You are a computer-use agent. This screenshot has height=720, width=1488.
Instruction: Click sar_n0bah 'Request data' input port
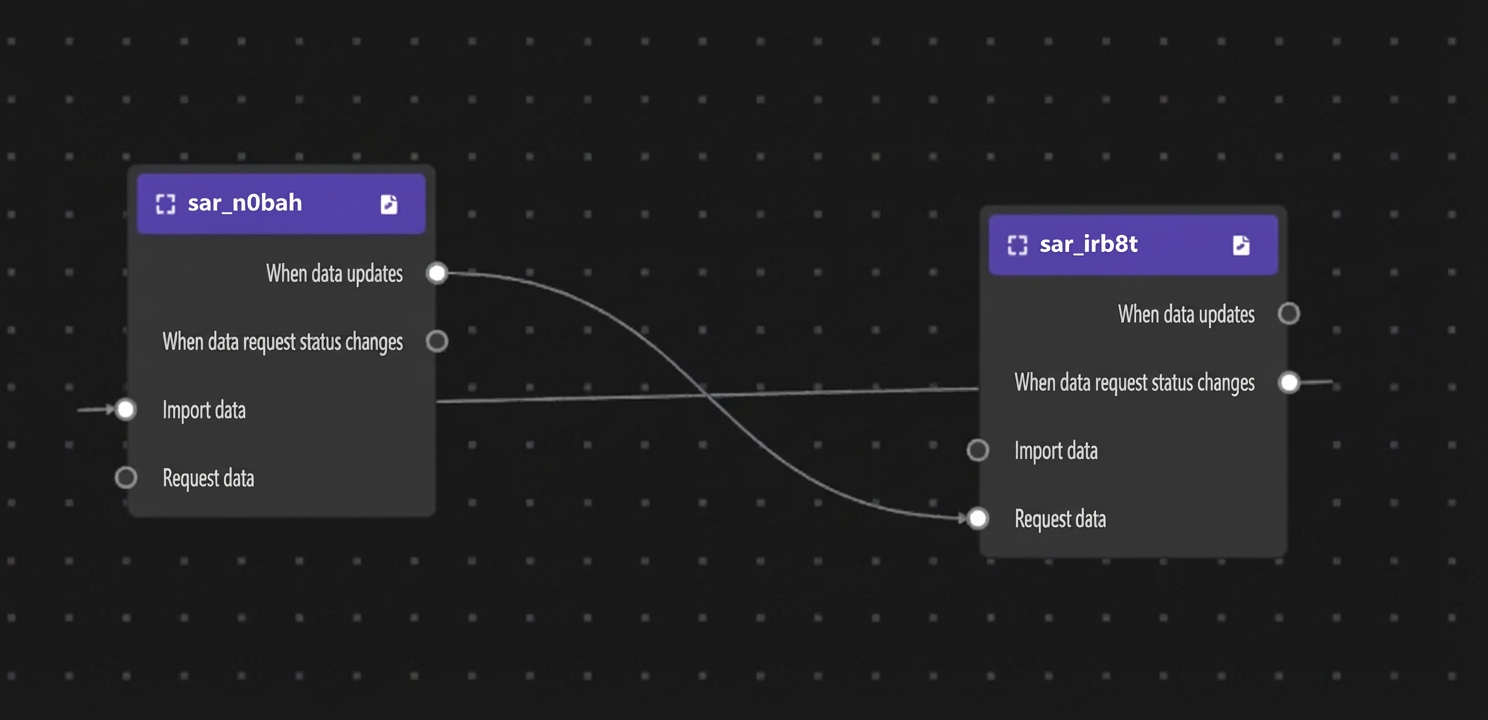(x=125, y=477)
